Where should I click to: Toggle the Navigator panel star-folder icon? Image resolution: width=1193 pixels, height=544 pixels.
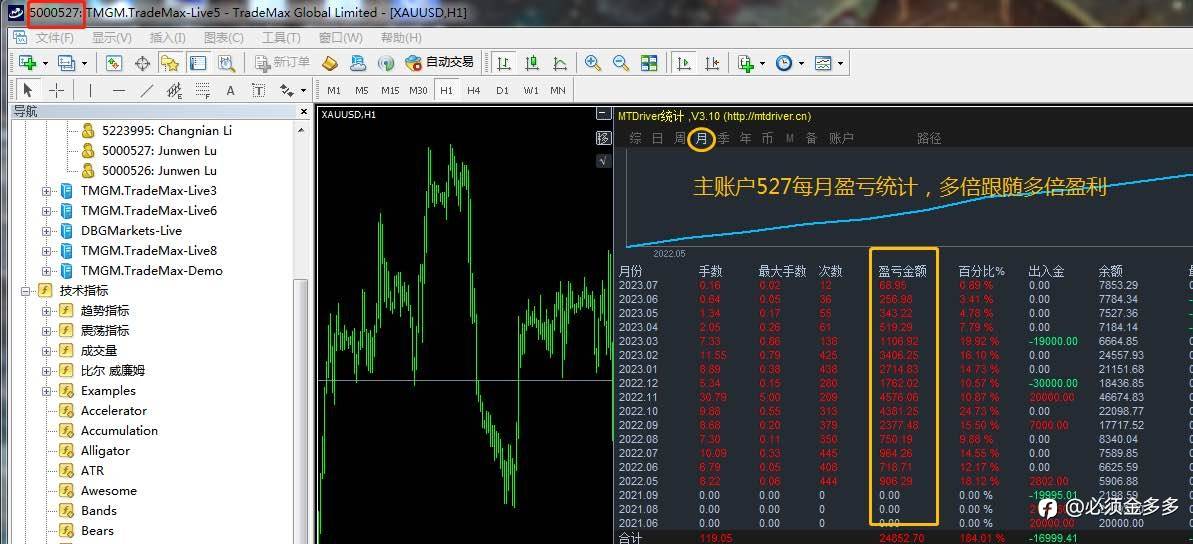(170, 63)
